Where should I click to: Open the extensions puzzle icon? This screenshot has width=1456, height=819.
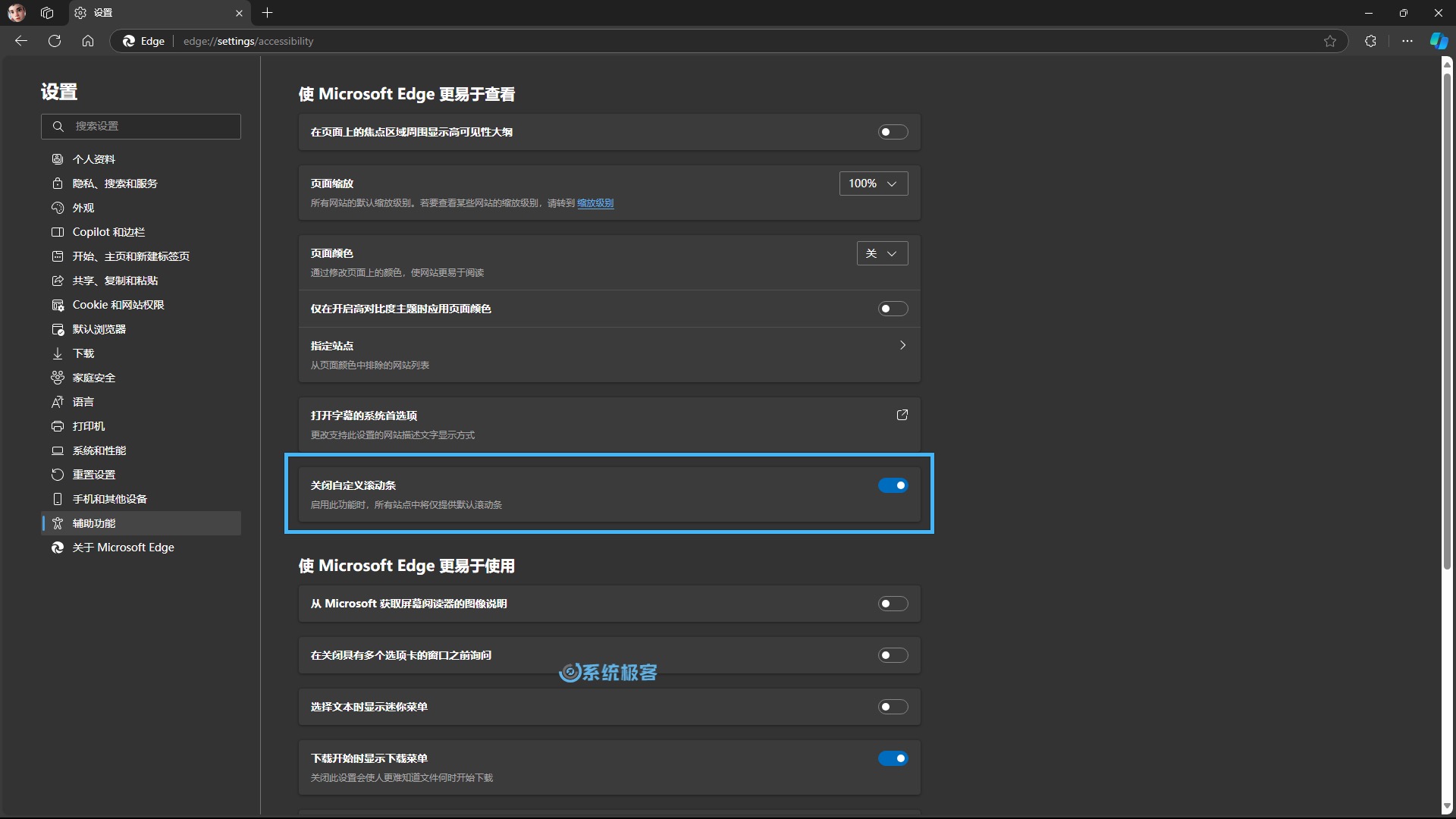coord(1370,41)
